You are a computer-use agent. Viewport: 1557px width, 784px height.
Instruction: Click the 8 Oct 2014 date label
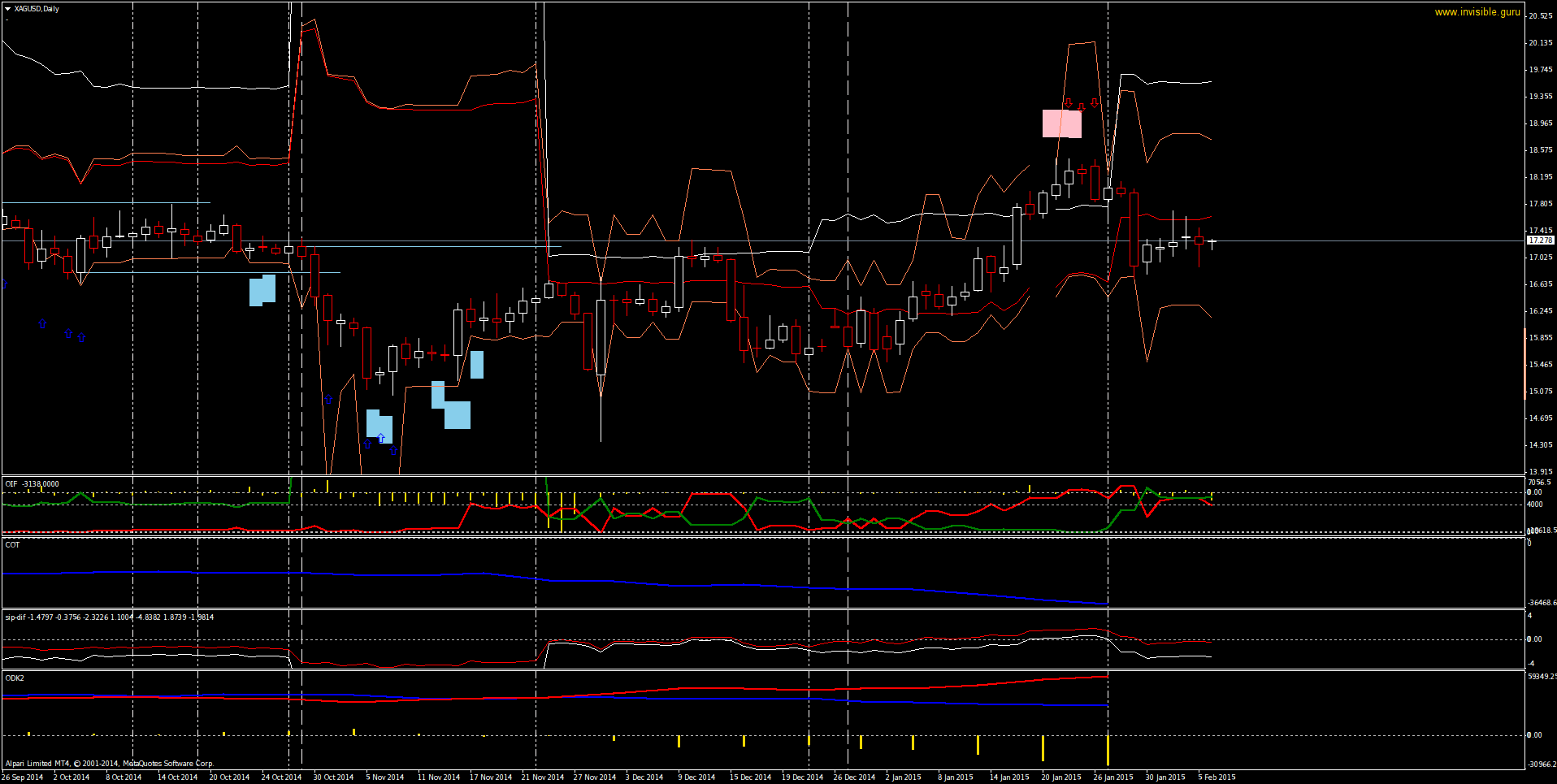(124, 778)
